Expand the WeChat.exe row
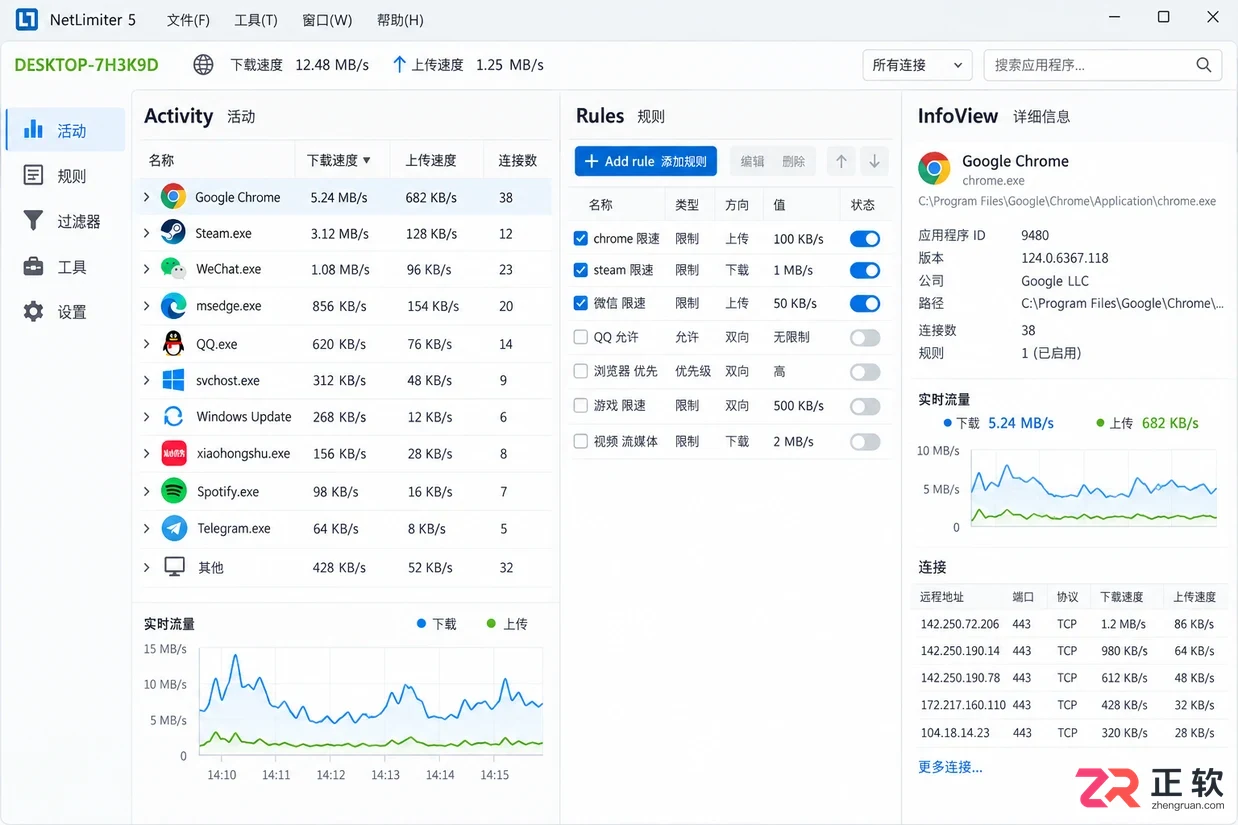The image size is (1238, 825). [x=147, y=269]
